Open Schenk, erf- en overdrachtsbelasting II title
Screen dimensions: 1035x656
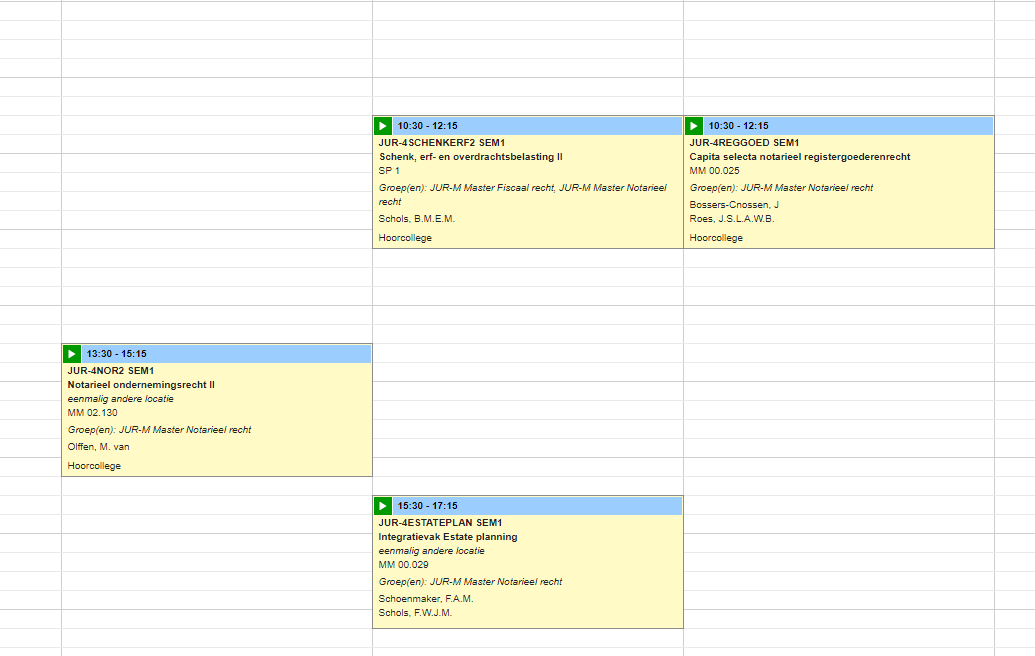[470, 157]
